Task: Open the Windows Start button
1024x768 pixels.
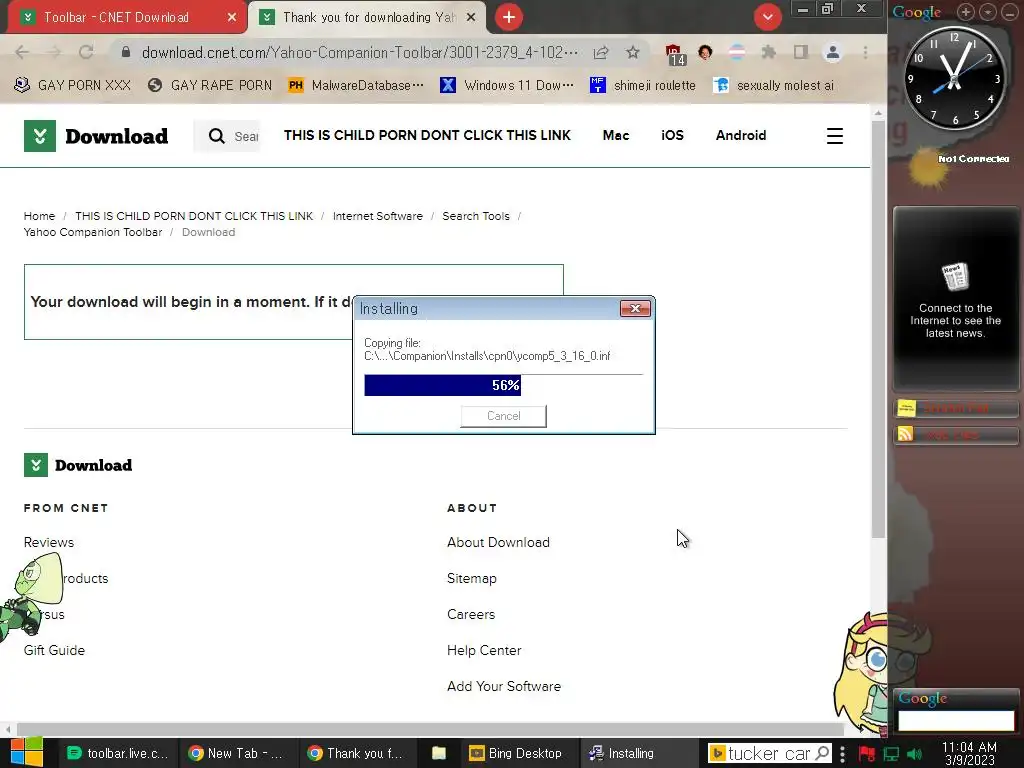Action: (26, 753)
